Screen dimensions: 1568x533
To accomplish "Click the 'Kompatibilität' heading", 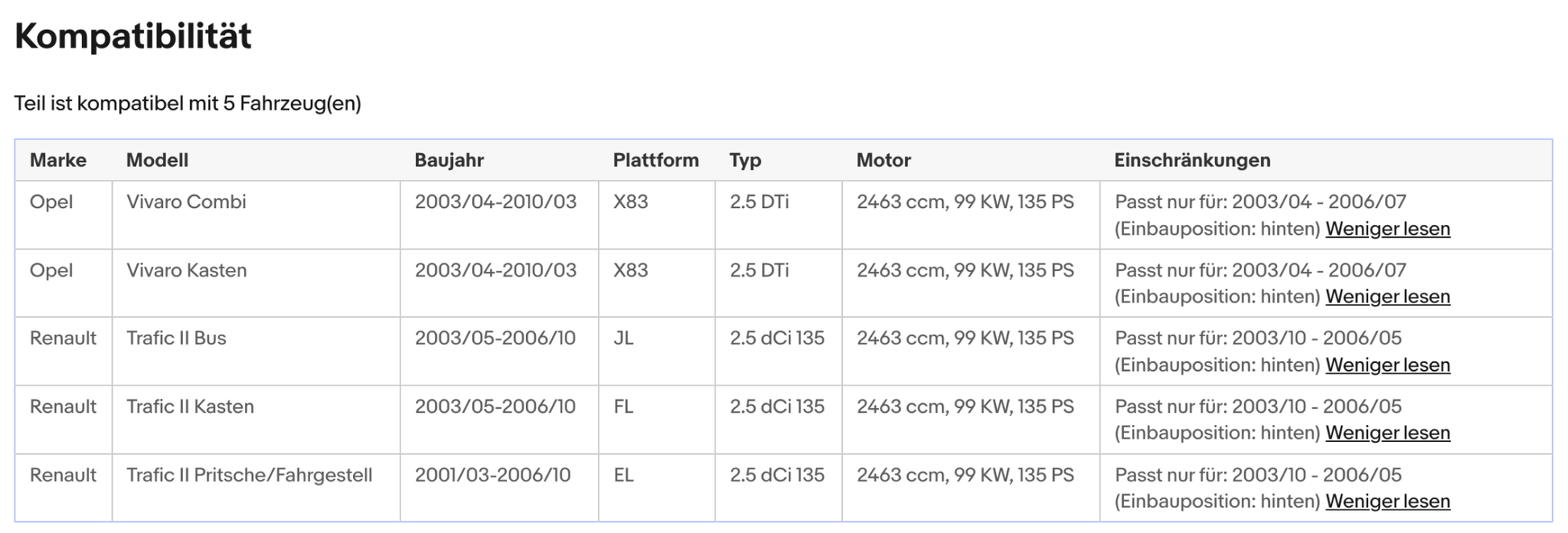I will click(x=133, y=36).
